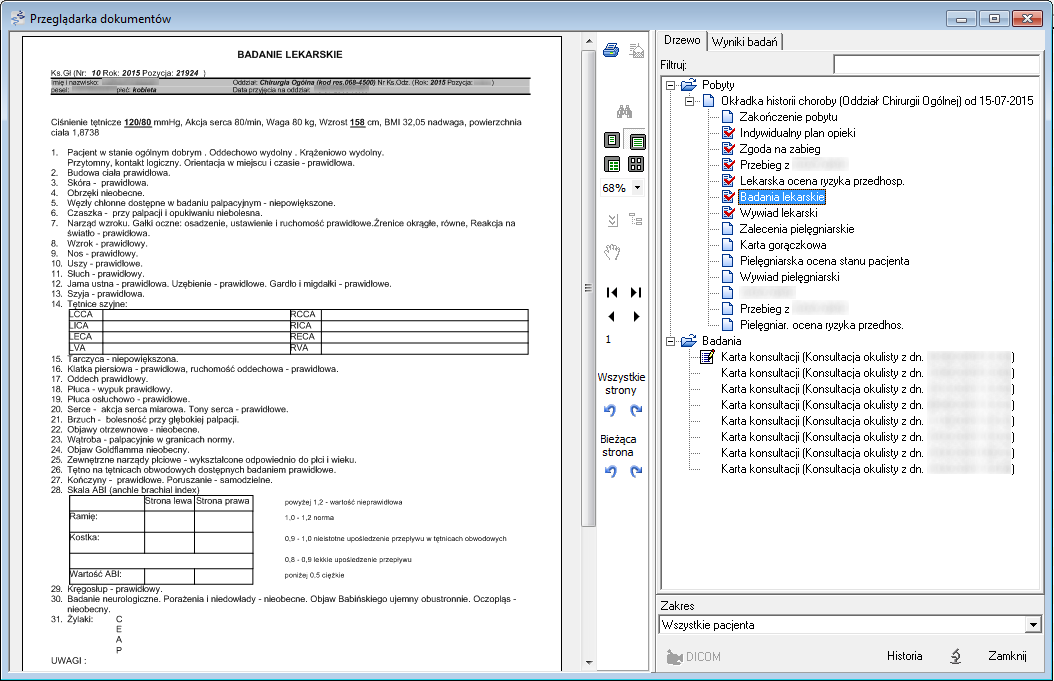Viewport: 1054px width, 681px height.
Task: Click the "Wszystkie strony" label
Action: [621, 384]
